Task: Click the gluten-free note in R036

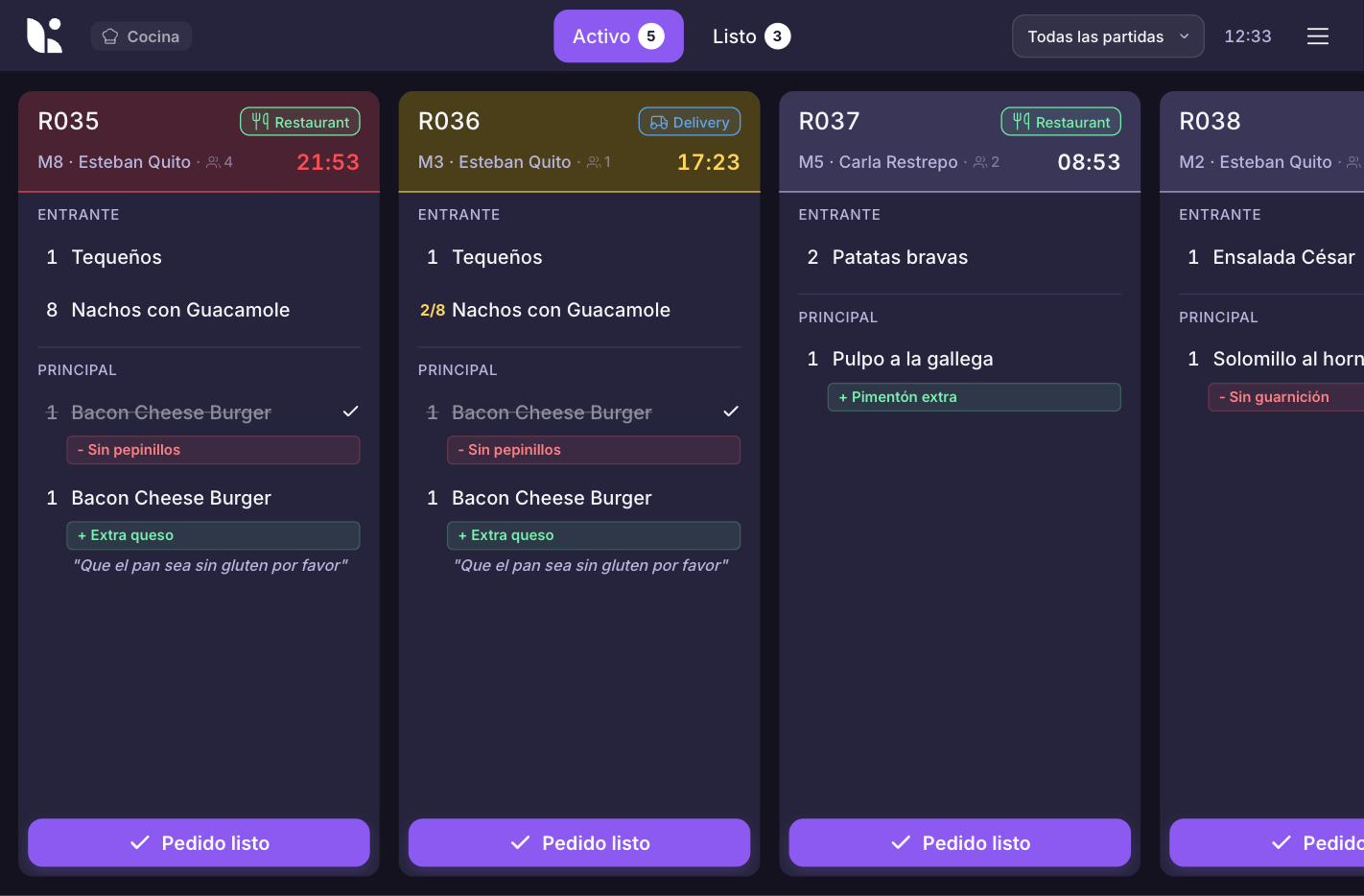Action: coord(591,565)
